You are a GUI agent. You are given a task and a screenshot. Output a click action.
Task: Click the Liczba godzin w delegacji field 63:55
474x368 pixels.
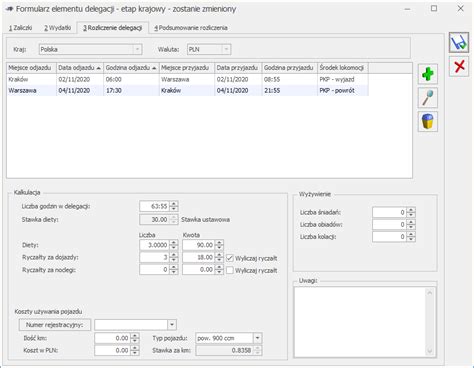tap(154, 206)
